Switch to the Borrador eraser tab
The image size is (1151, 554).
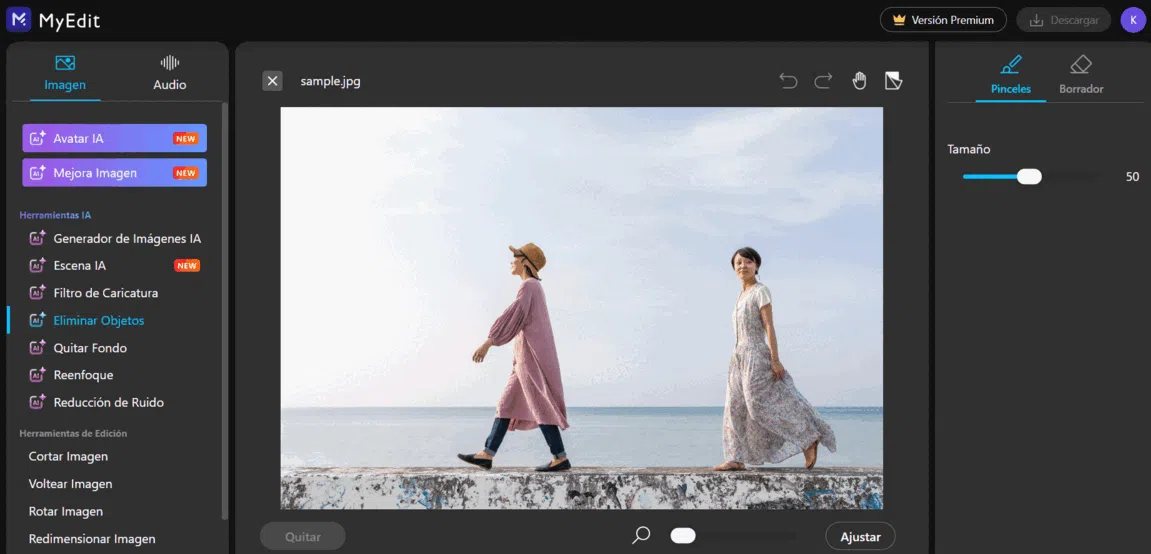(x=1081, y=75)
